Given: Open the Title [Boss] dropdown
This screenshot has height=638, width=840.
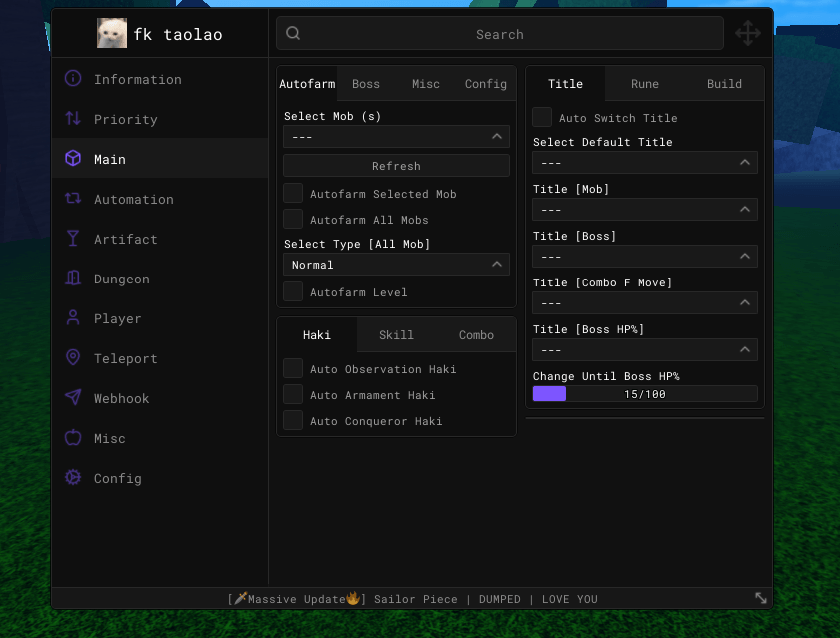Looking at the screenshot, I should 645,257.
